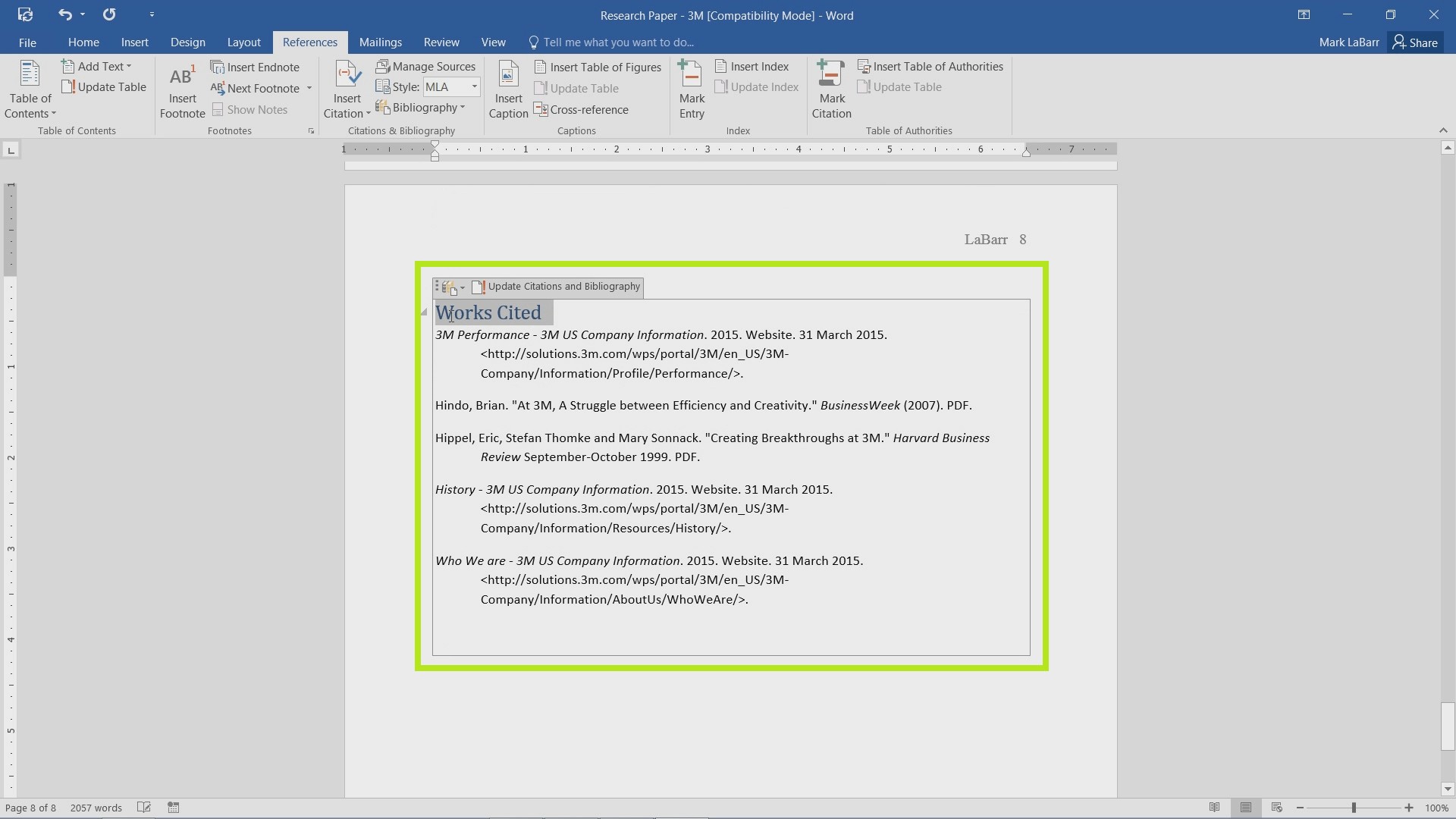Open the Mailings ribbon tab
The width and height of the screenshot is (1456, 819).
[x=380, y=42]
